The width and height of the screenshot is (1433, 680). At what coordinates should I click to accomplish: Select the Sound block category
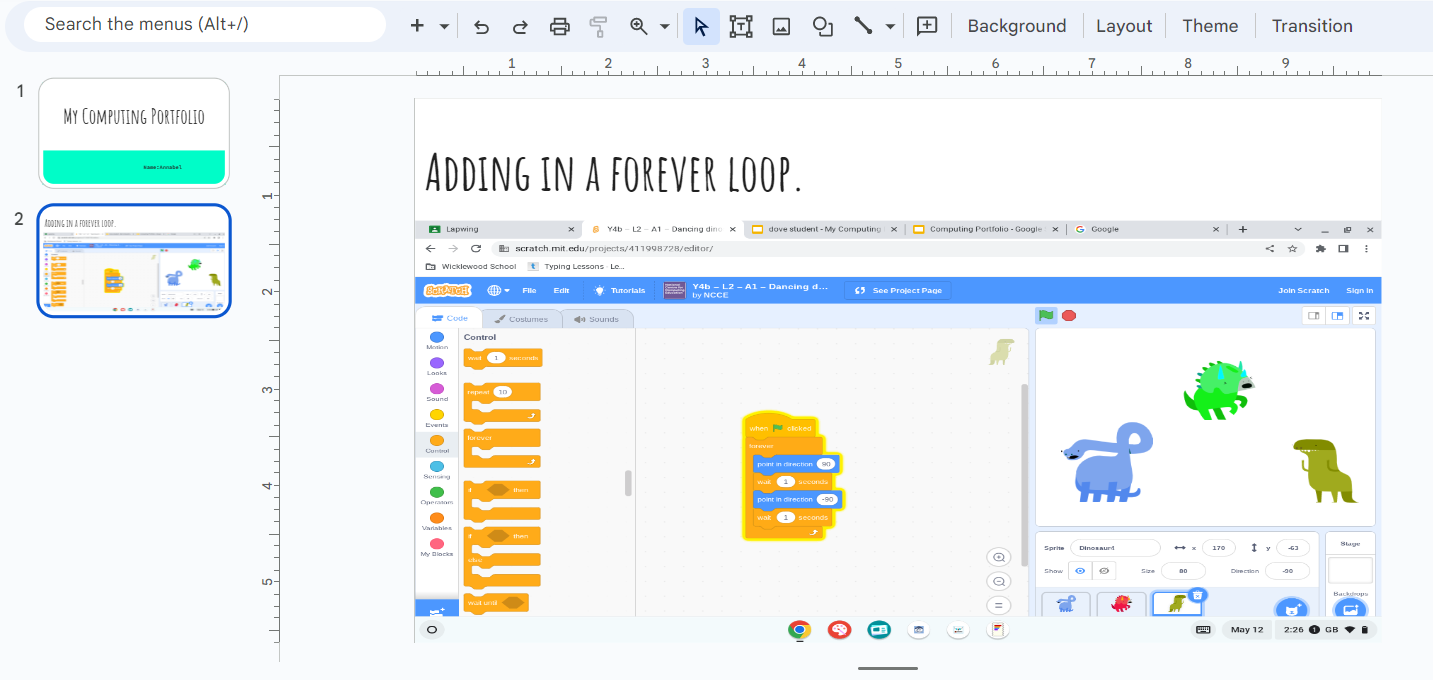coord(437,393)
